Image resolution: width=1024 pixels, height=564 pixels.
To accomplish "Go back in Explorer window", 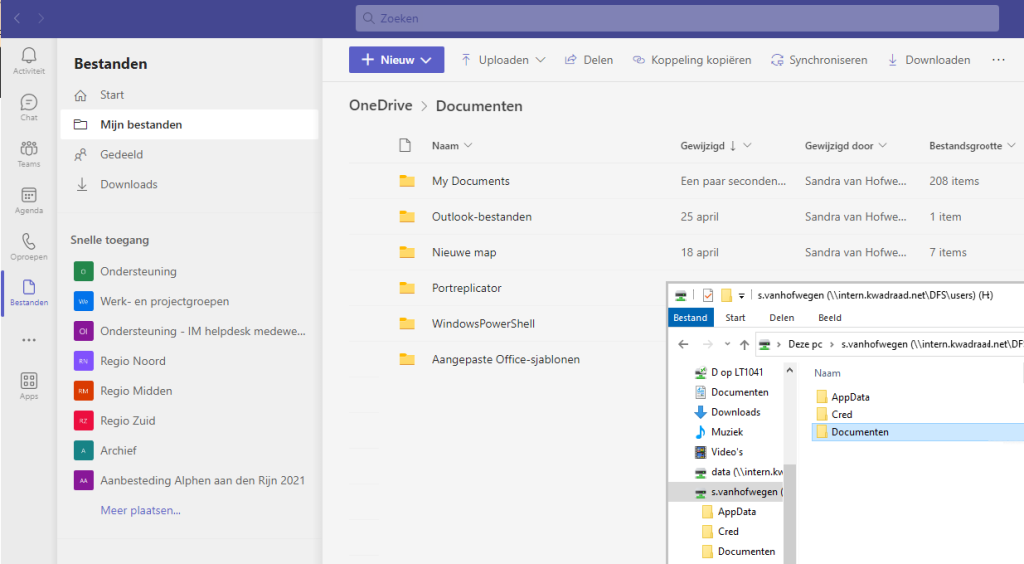I will pyautogui.click(x=683, y=344).
